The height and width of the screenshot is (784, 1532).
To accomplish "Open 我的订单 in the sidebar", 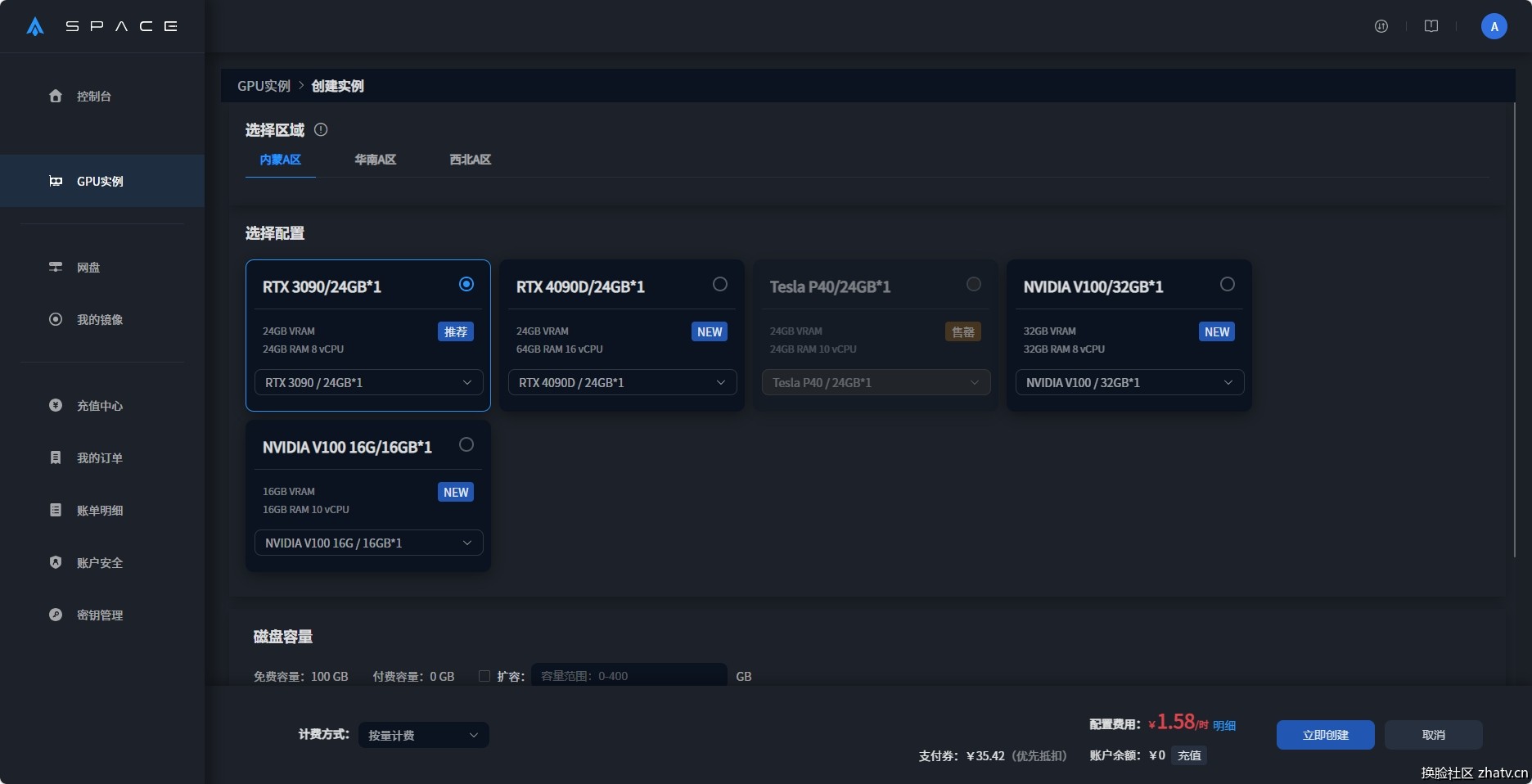I will coord(100,457).
